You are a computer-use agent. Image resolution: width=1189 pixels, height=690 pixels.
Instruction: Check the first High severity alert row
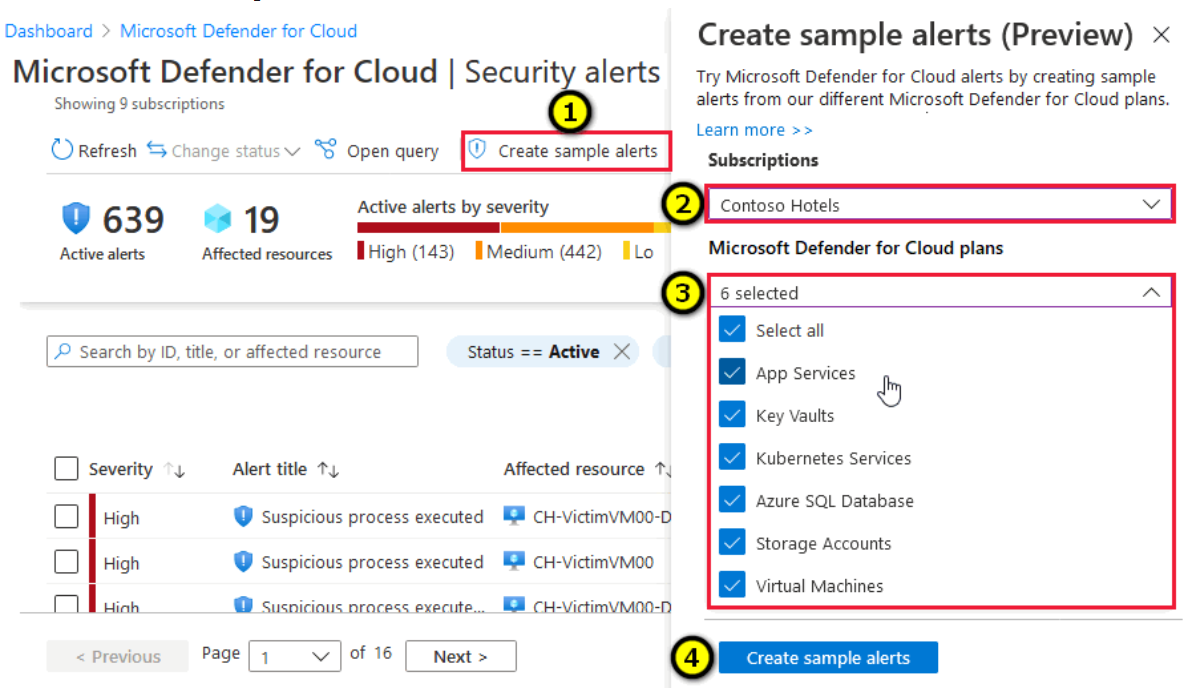click(x=66, y=517)
